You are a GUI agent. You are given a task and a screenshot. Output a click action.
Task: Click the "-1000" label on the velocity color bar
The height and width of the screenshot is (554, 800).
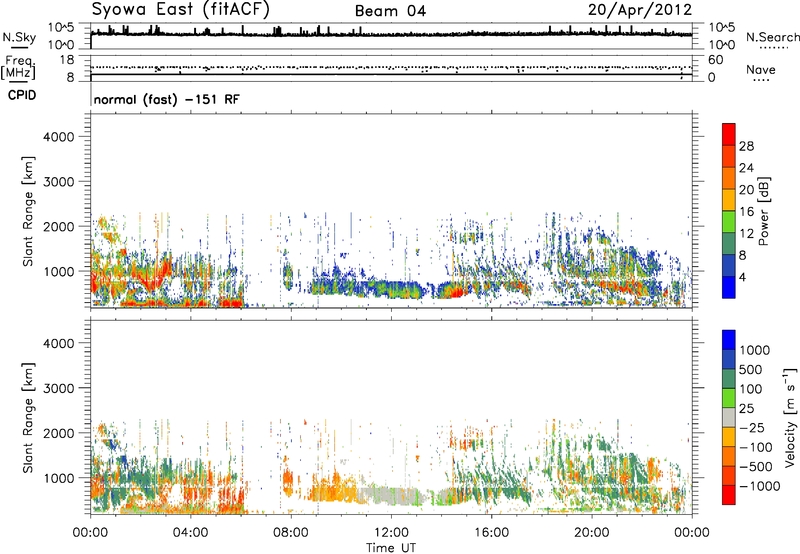pyautogui.click(x=760, y=486)
